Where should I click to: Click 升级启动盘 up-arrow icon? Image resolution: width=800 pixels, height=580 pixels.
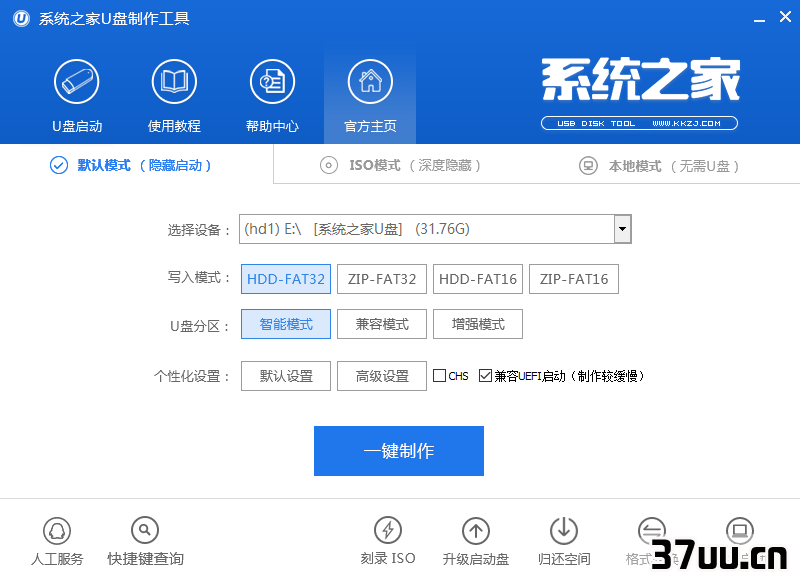(476, 531)
